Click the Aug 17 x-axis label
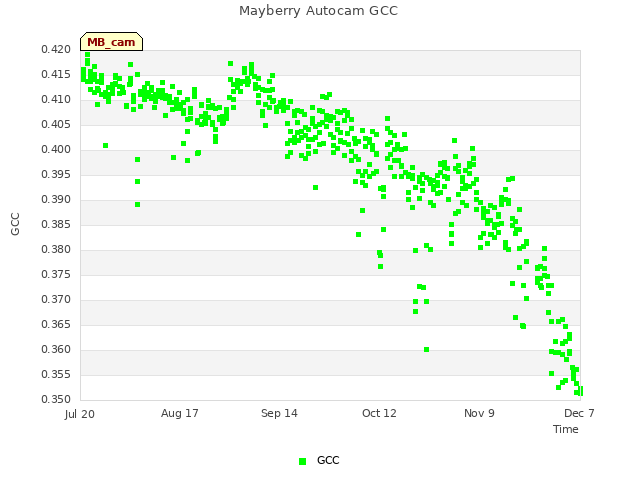 tap(180, 413)
